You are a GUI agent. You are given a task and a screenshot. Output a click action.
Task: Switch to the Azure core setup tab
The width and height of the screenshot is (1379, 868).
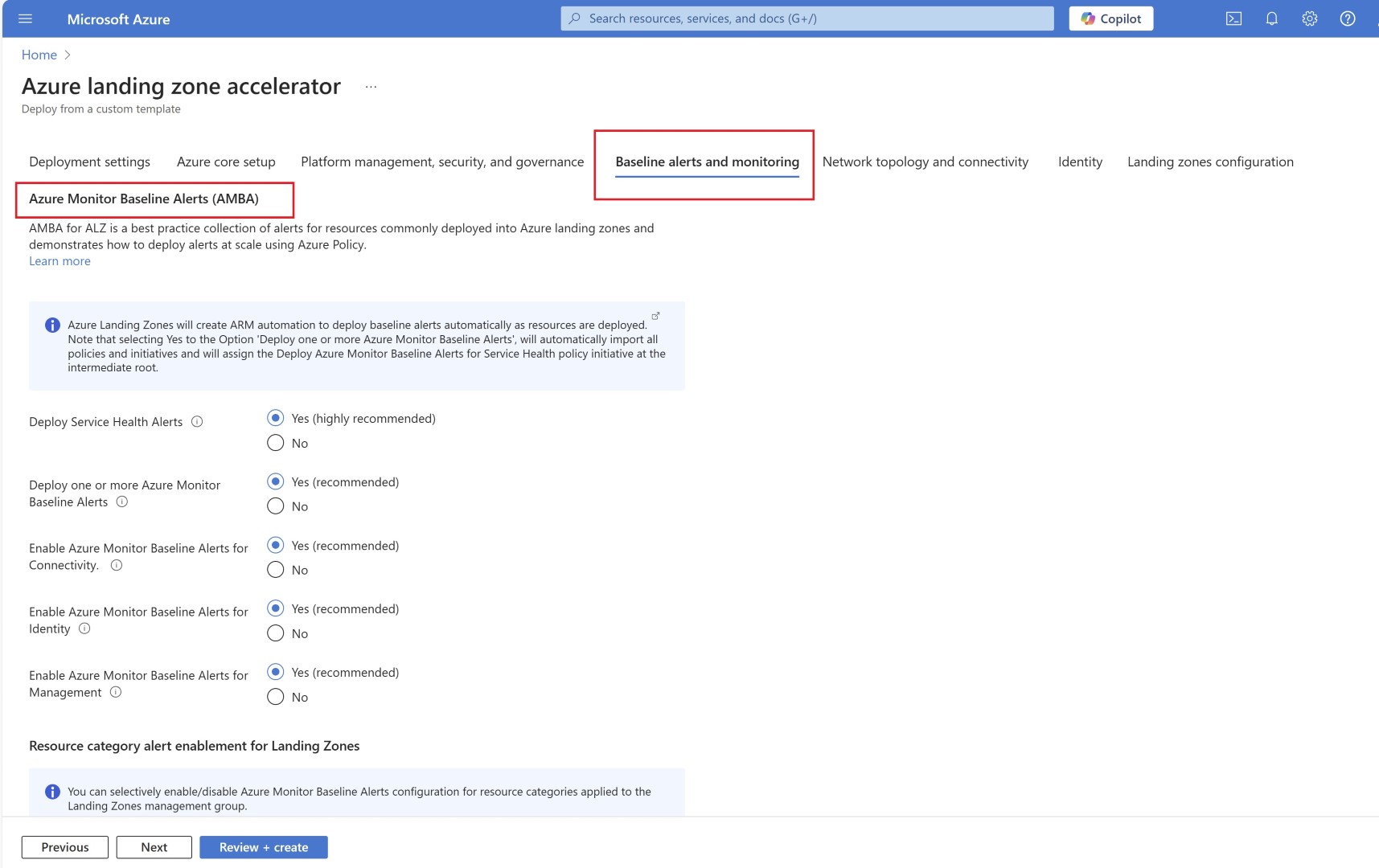coord(226,162)
